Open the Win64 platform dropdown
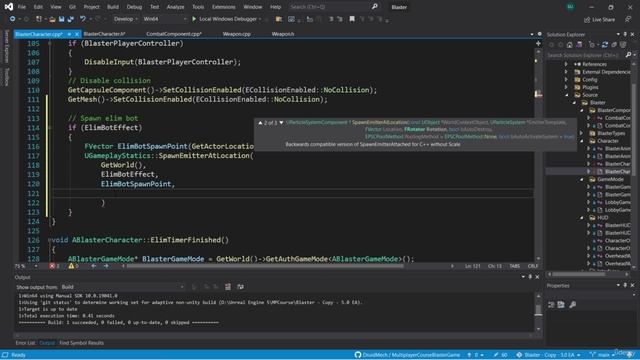 pyautogui.click(x=164, y=19)
